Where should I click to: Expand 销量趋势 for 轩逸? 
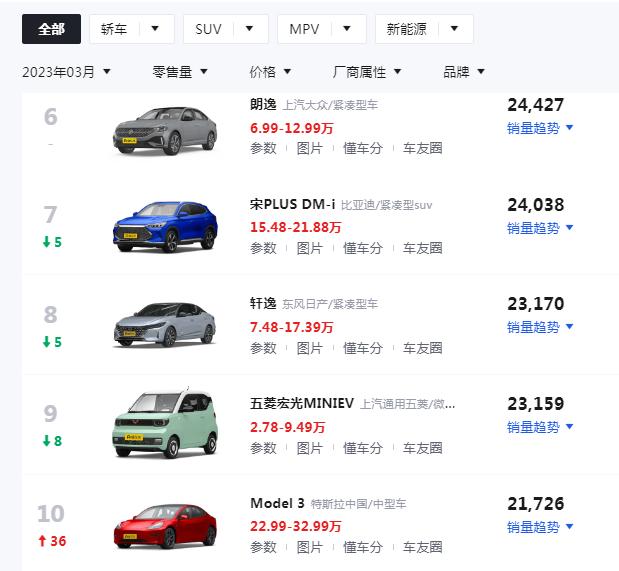click(540, 327)
